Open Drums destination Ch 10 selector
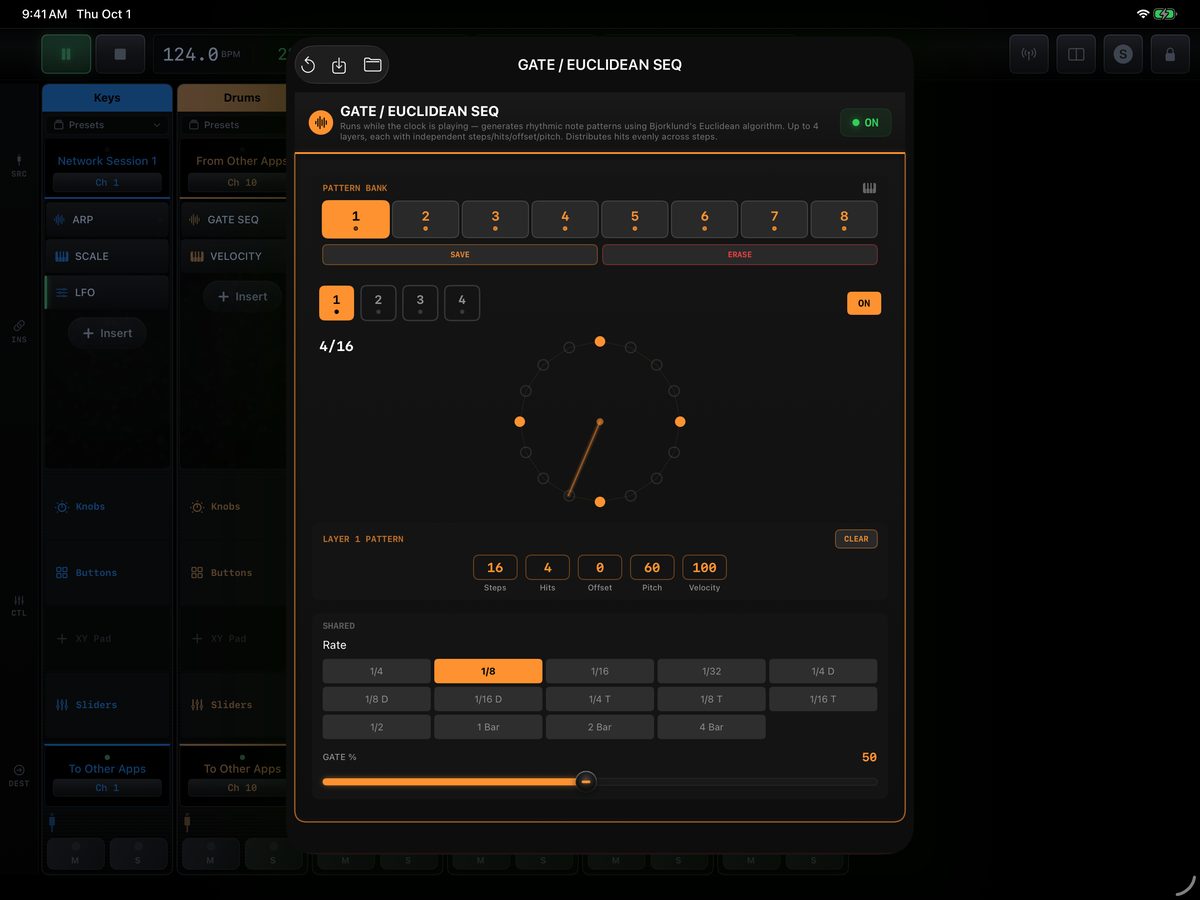Image resolution: width=1200 pixels, height=900 pixels. (240, 788)
